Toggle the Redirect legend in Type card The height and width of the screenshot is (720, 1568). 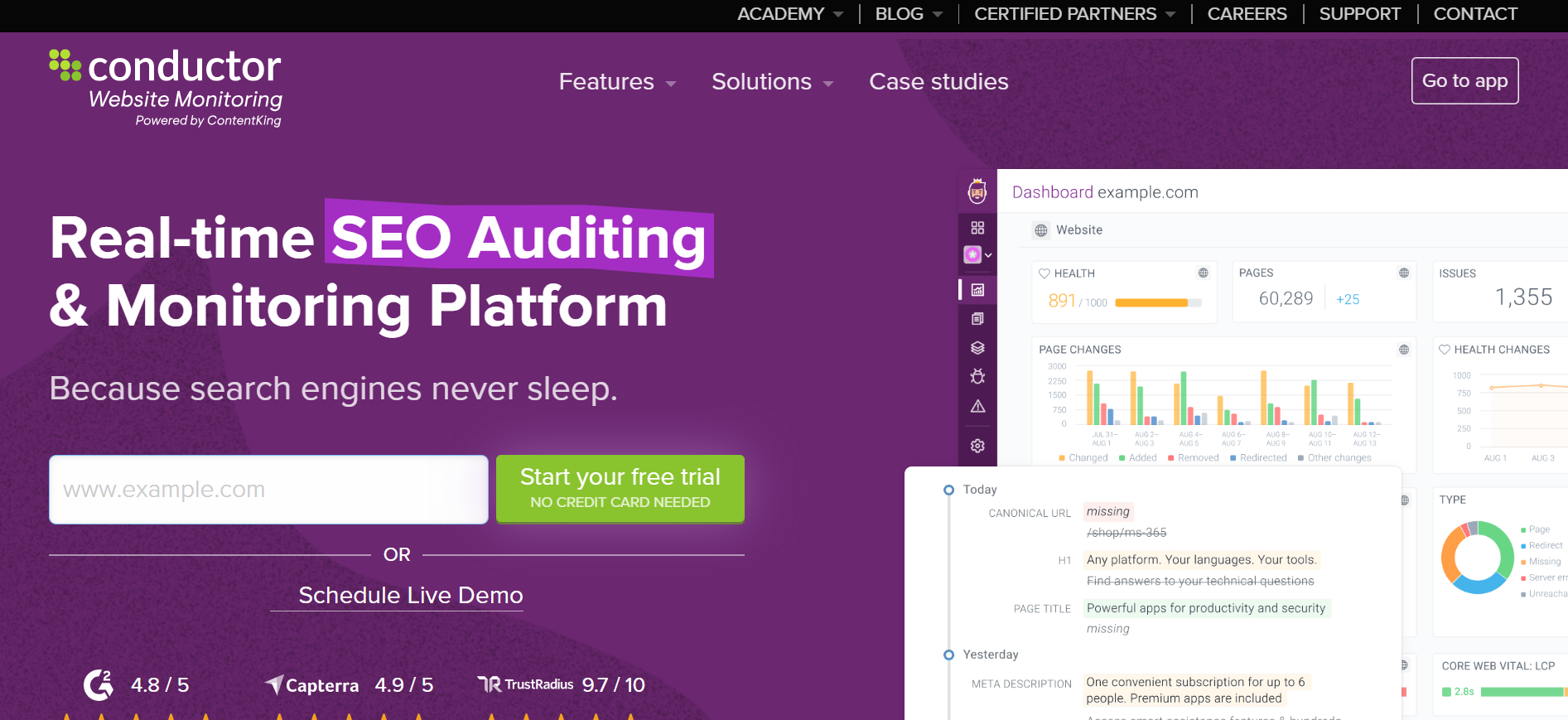(1541, 545)
